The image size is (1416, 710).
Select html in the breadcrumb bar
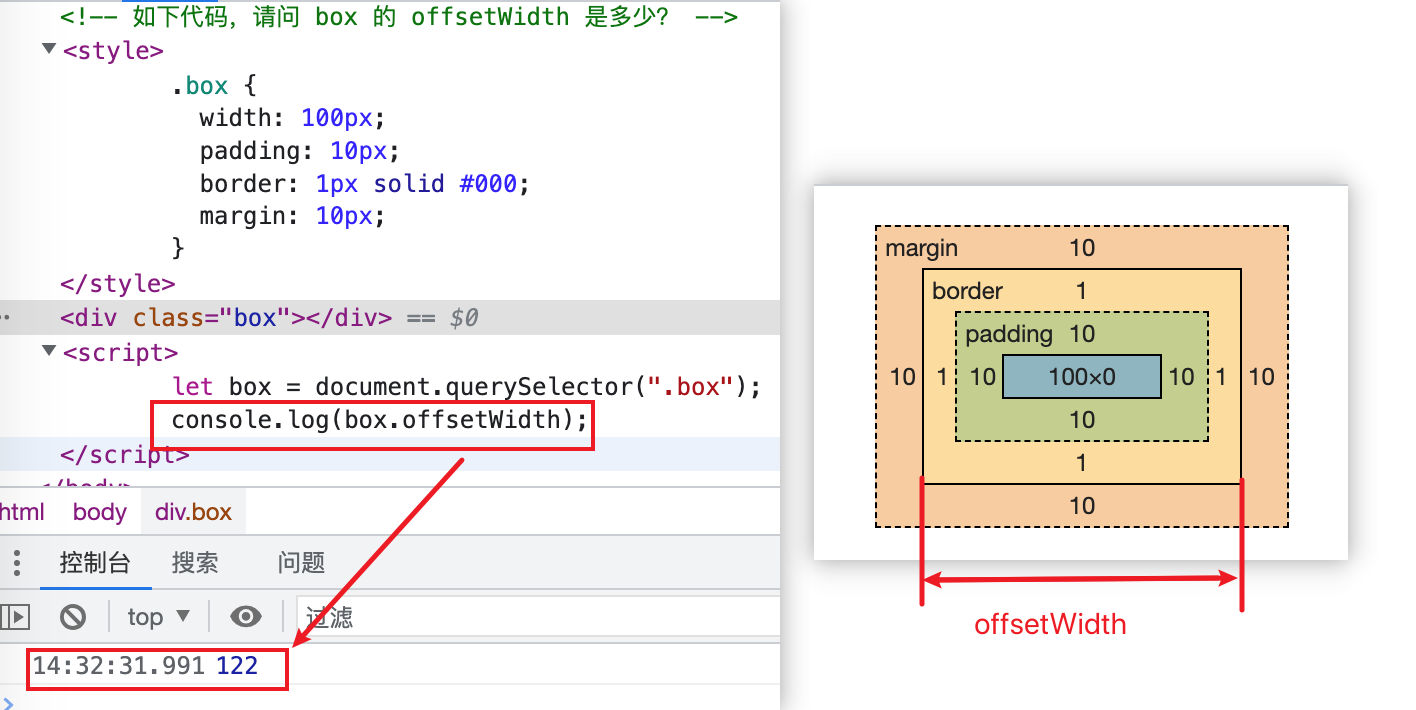pos(22,512)
